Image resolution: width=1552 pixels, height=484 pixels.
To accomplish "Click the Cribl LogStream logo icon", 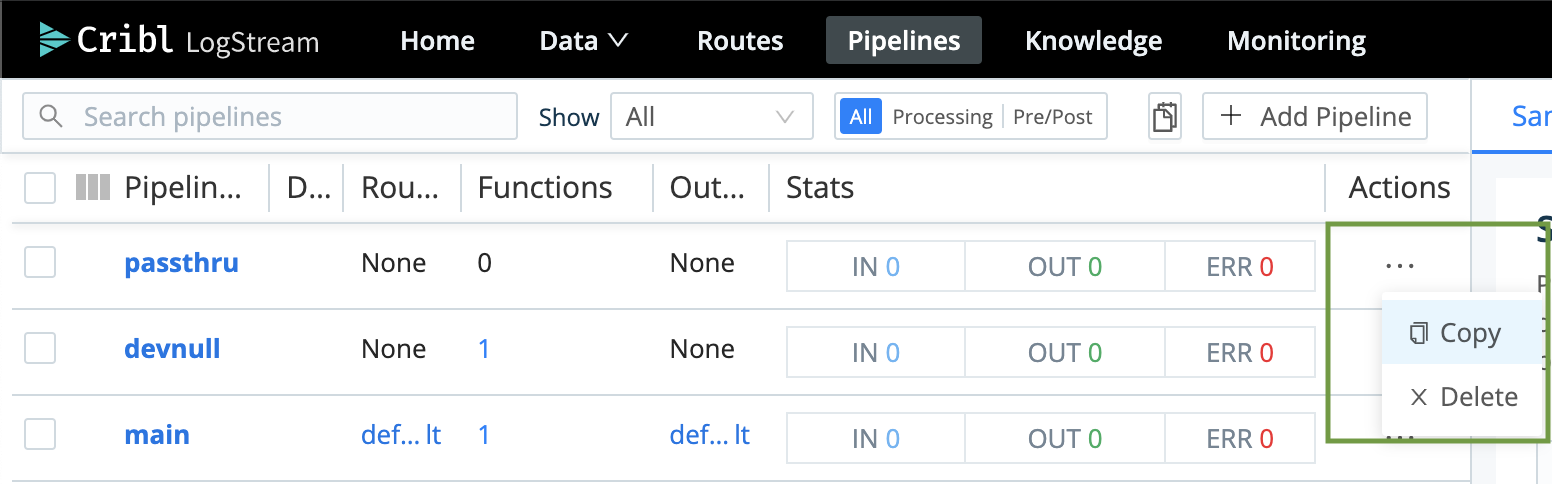I will click(53, 40).
